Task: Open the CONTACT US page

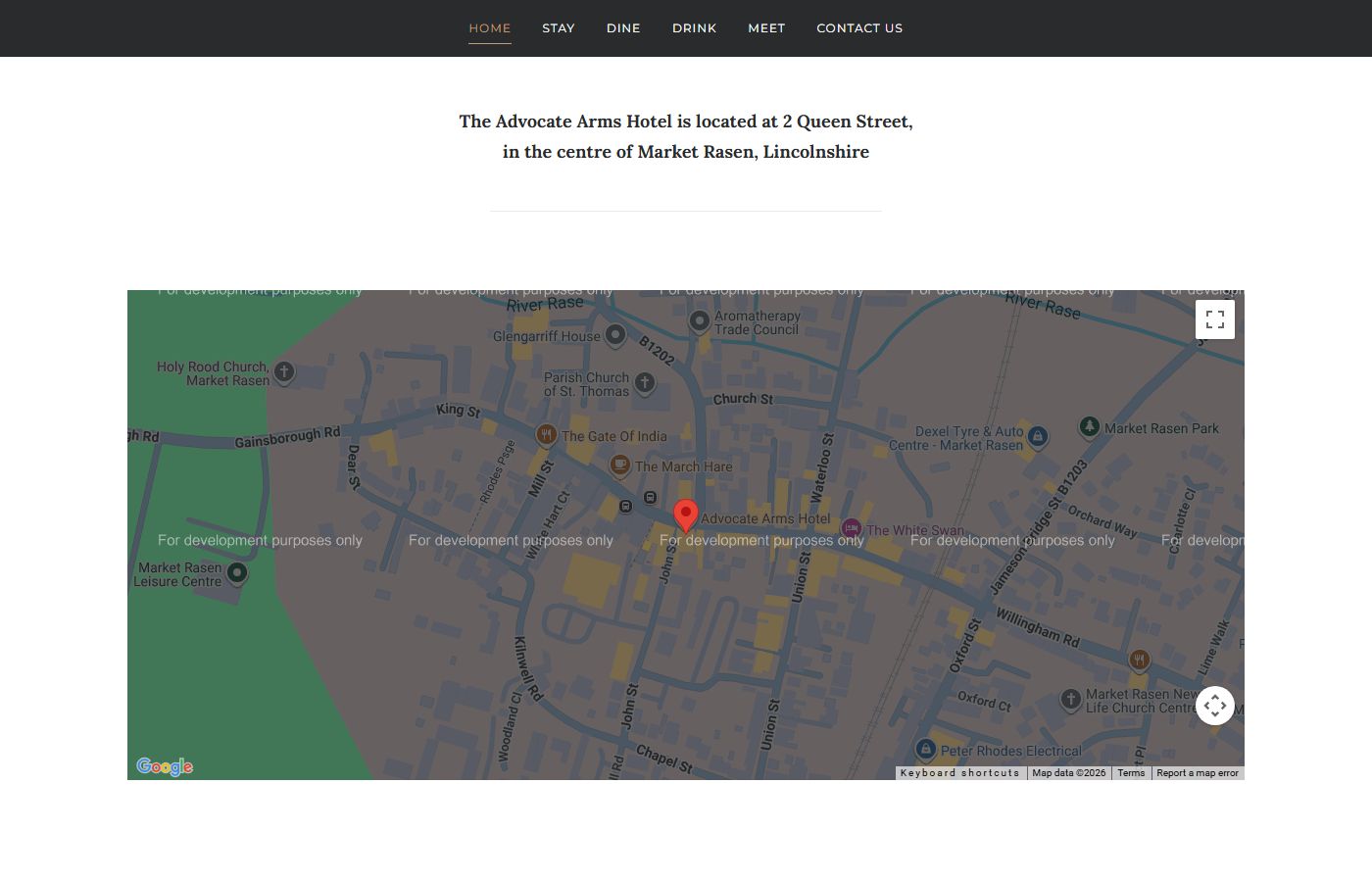Action: [x=859, y=28]
